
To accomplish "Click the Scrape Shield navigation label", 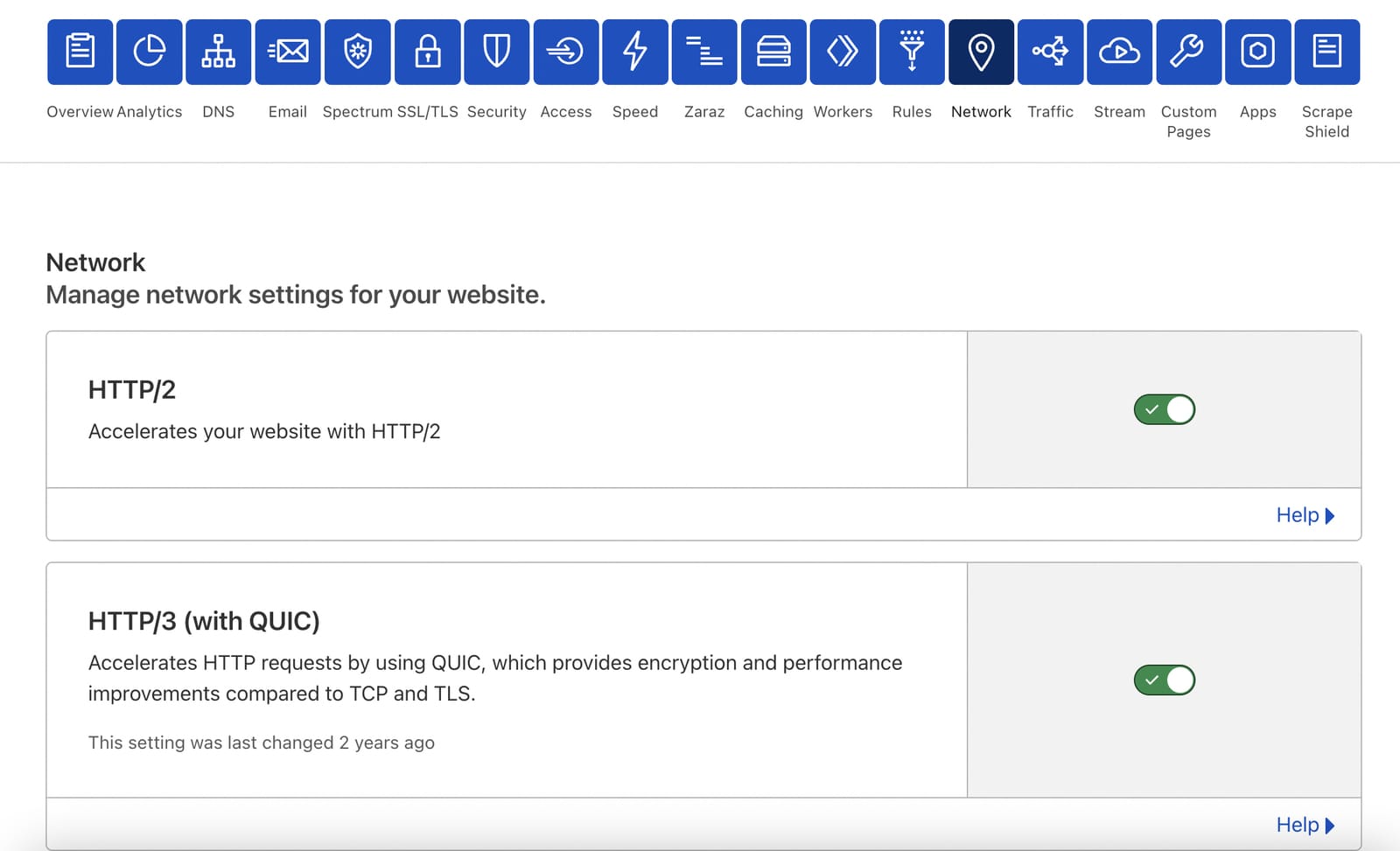I will 1327,122.
